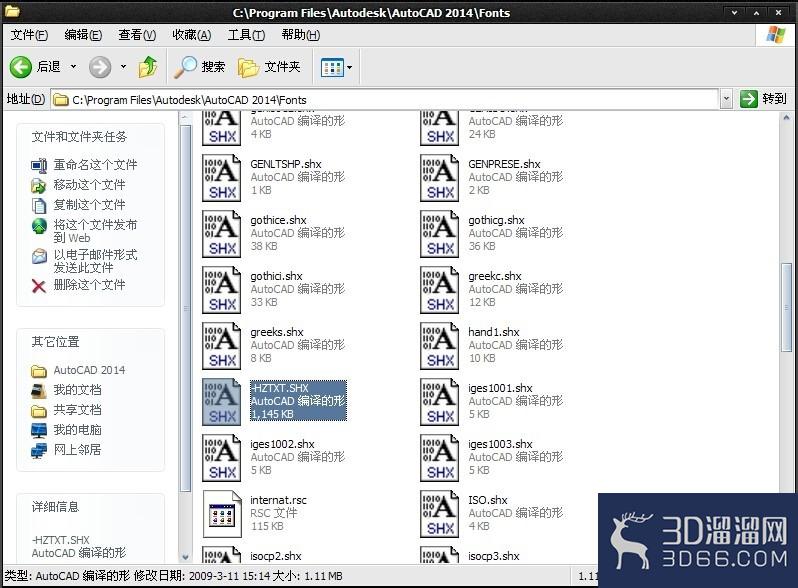Select the iges1002.shx file icon

click(x=221, y=458)
